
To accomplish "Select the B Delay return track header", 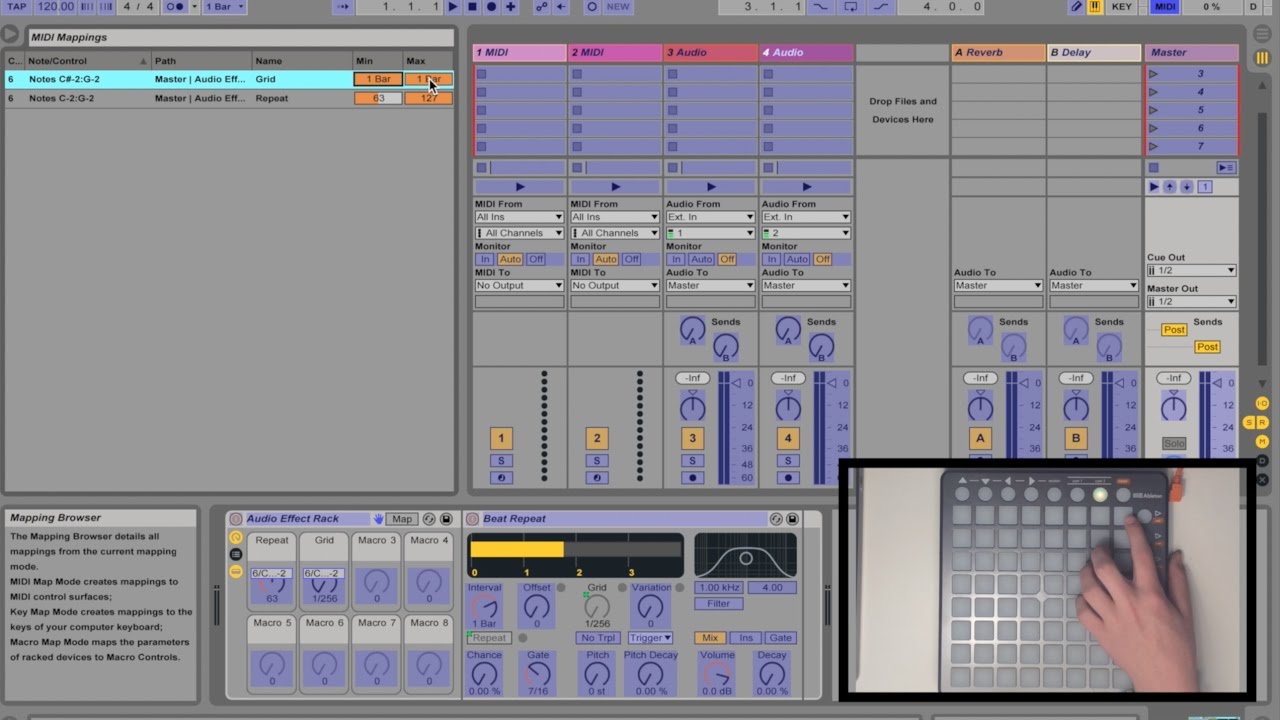I will 1094,52.
